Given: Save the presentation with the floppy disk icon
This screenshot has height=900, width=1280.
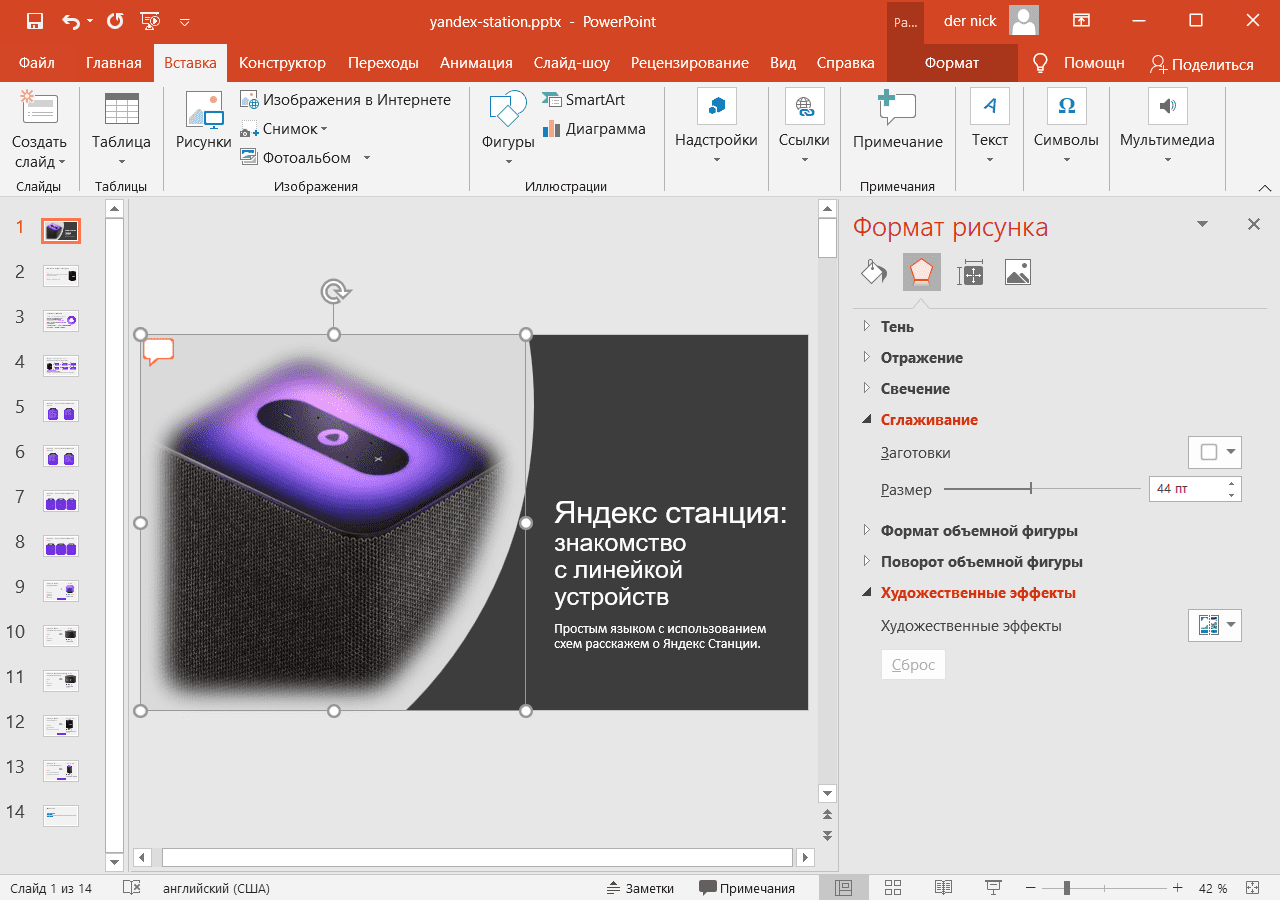Looking at the screenshot, I should coord(34,21).
